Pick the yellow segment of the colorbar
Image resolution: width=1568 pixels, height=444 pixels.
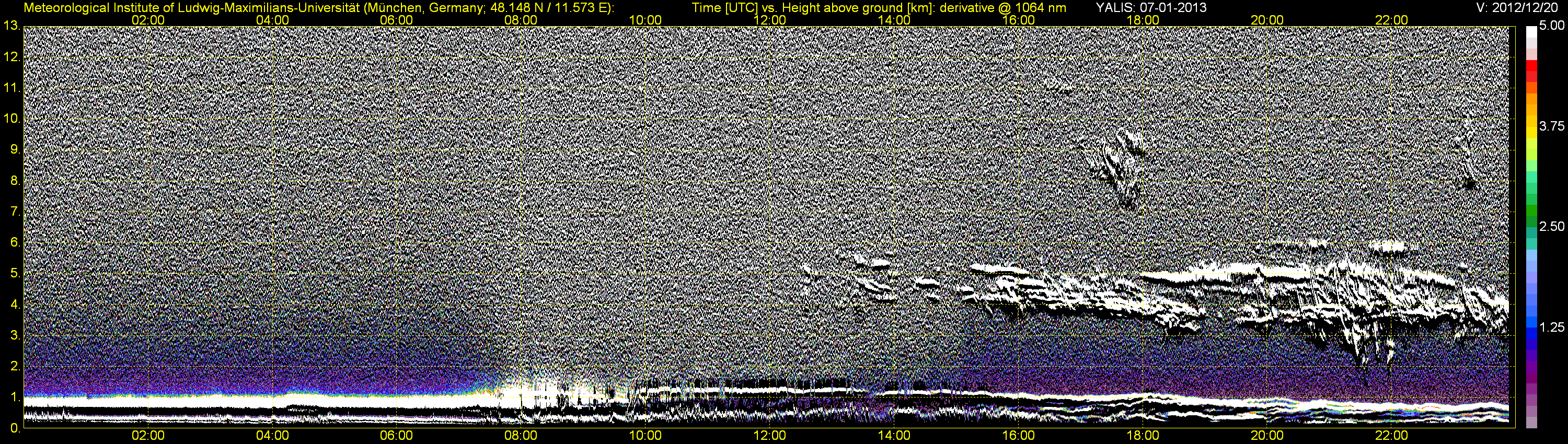click(1531, 133)
